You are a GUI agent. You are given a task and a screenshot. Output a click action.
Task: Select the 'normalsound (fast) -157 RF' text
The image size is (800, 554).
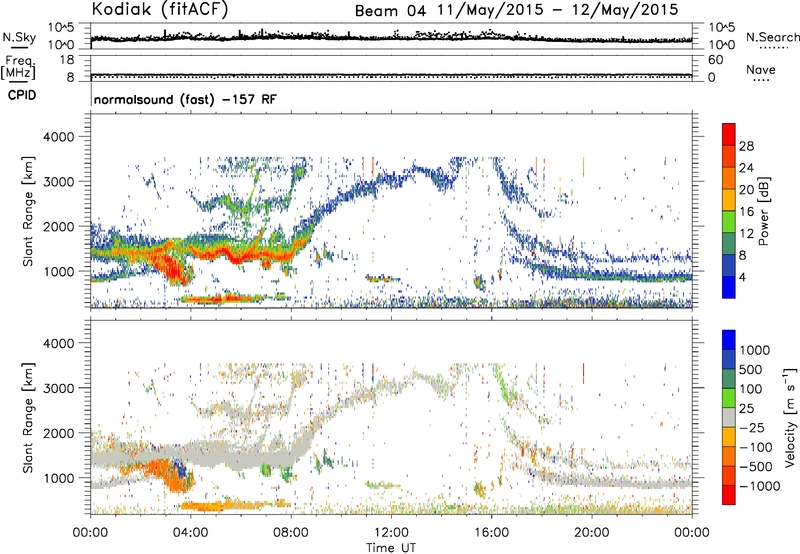coord(185,99)
